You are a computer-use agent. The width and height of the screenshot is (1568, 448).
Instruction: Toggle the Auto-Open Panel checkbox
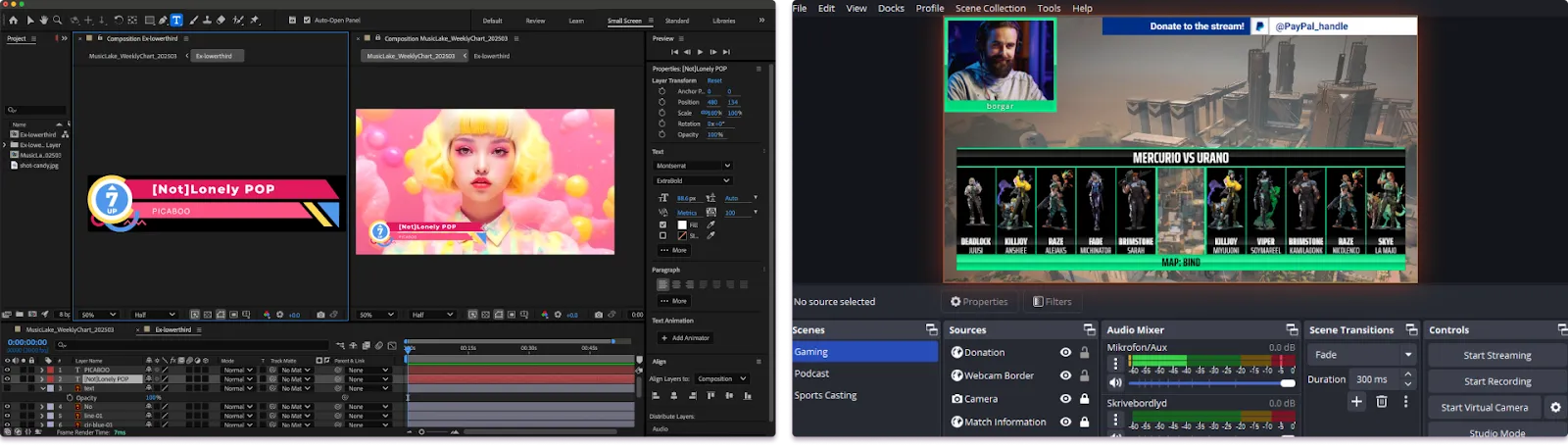pyautogui.click(x=307, y=20)
